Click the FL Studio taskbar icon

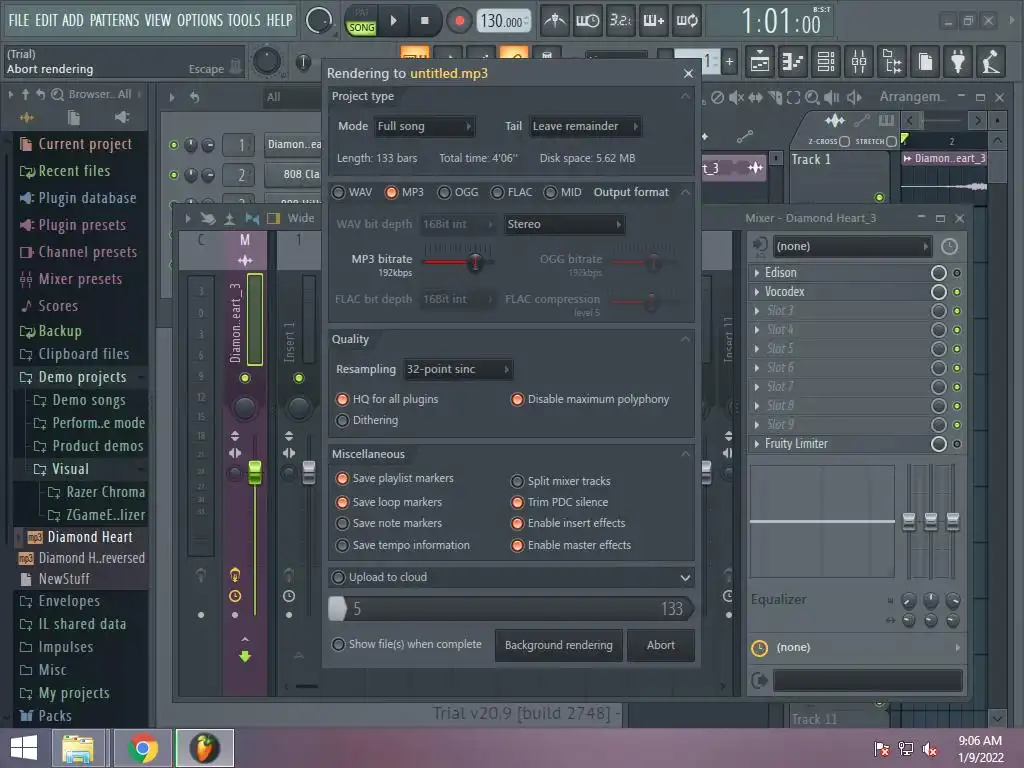click(x=204, y=748)
